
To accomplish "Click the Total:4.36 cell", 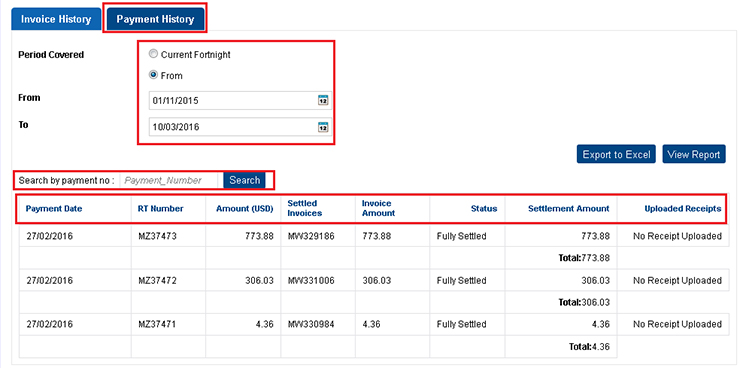I will pos(589,347).
